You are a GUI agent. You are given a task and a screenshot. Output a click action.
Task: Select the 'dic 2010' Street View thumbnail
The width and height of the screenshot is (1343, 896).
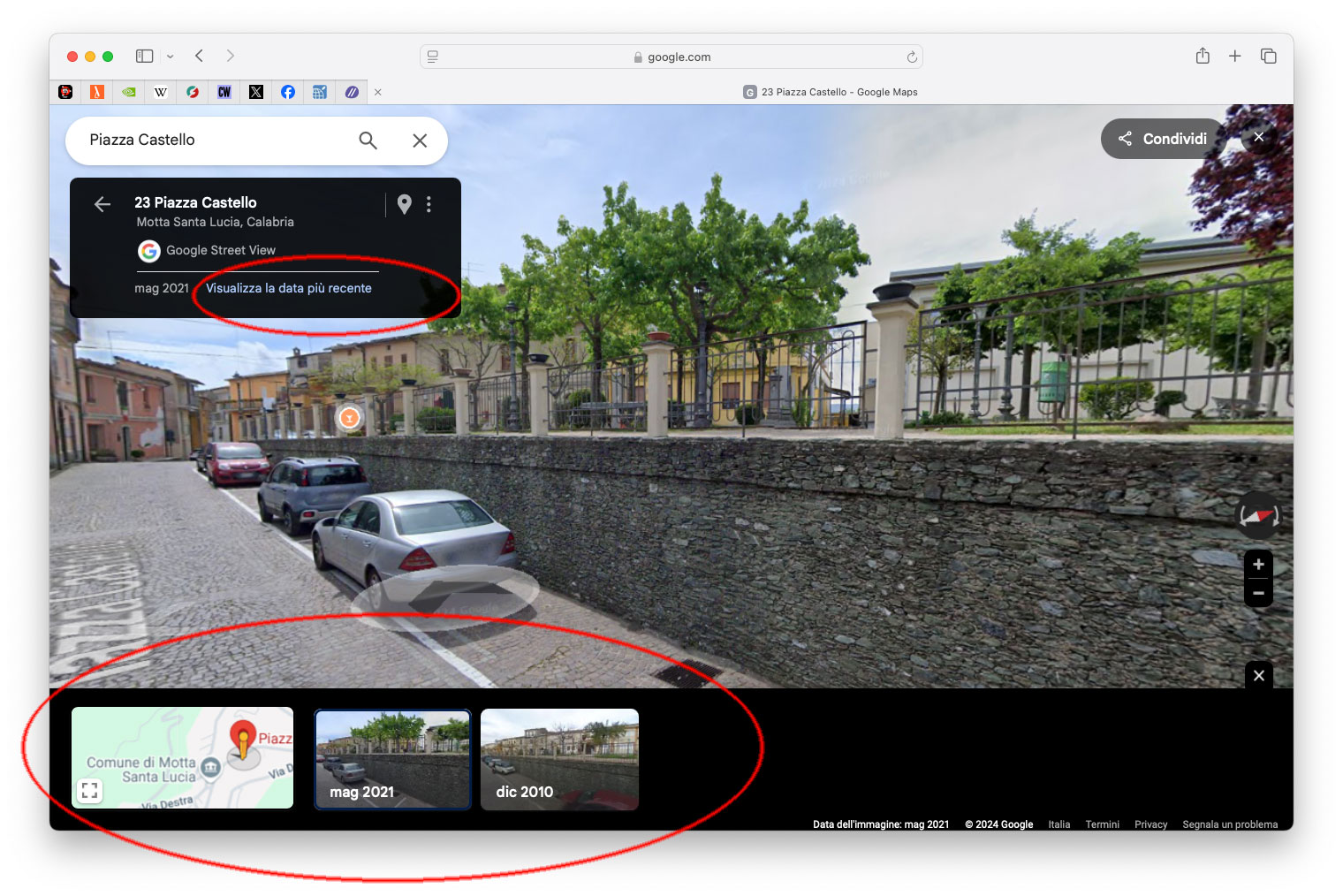point(559,759)
